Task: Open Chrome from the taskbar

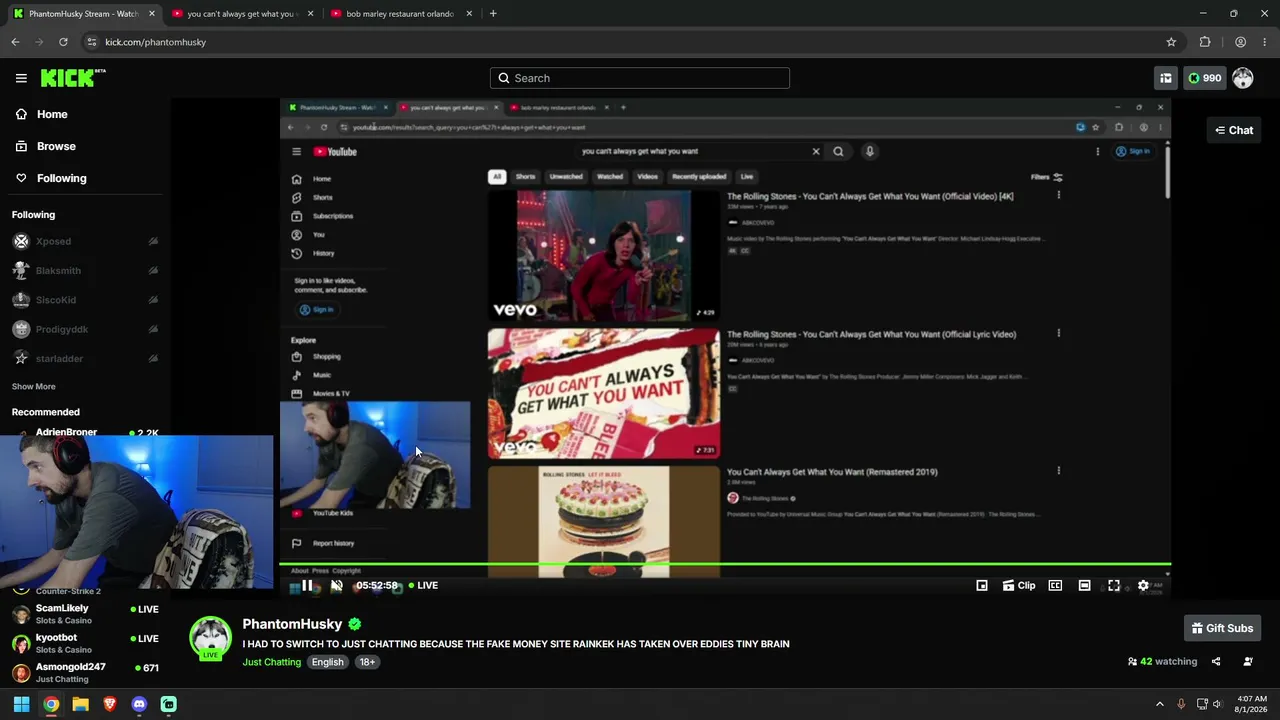Action: click(51, 704)
